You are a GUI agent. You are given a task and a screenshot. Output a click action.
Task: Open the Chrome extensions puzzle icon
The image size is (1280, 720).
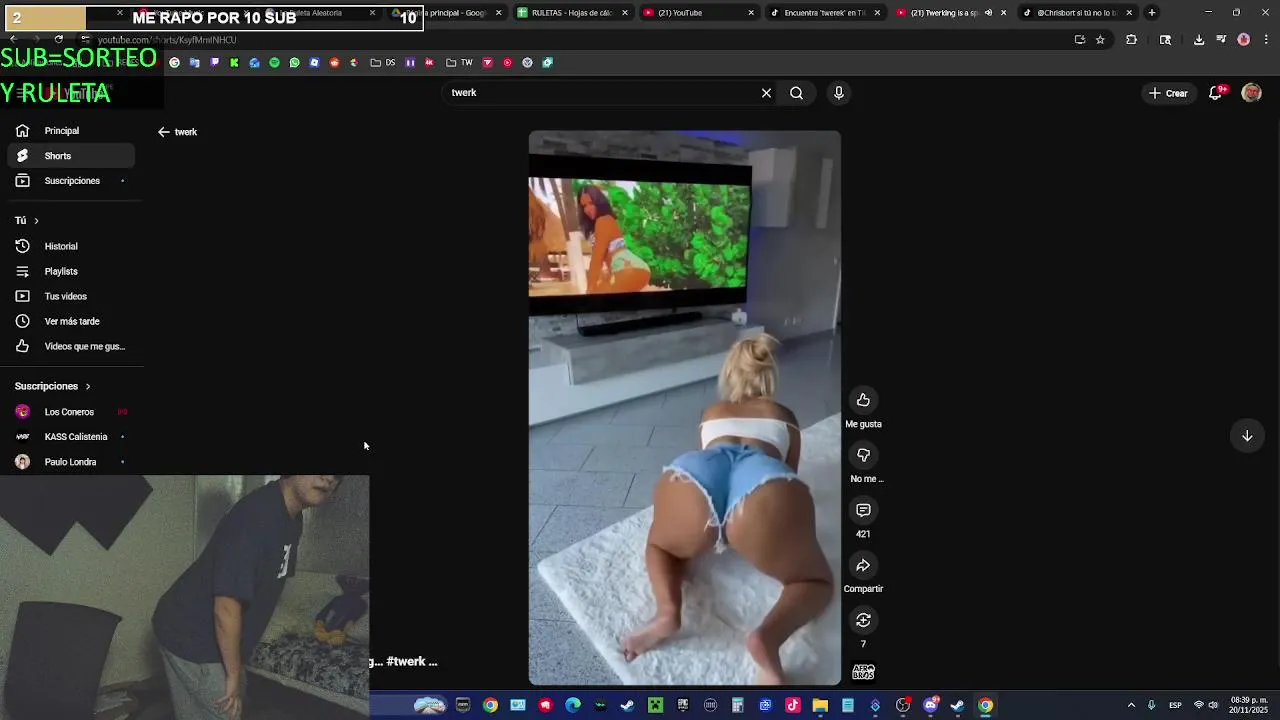(x=1132, y=40)
